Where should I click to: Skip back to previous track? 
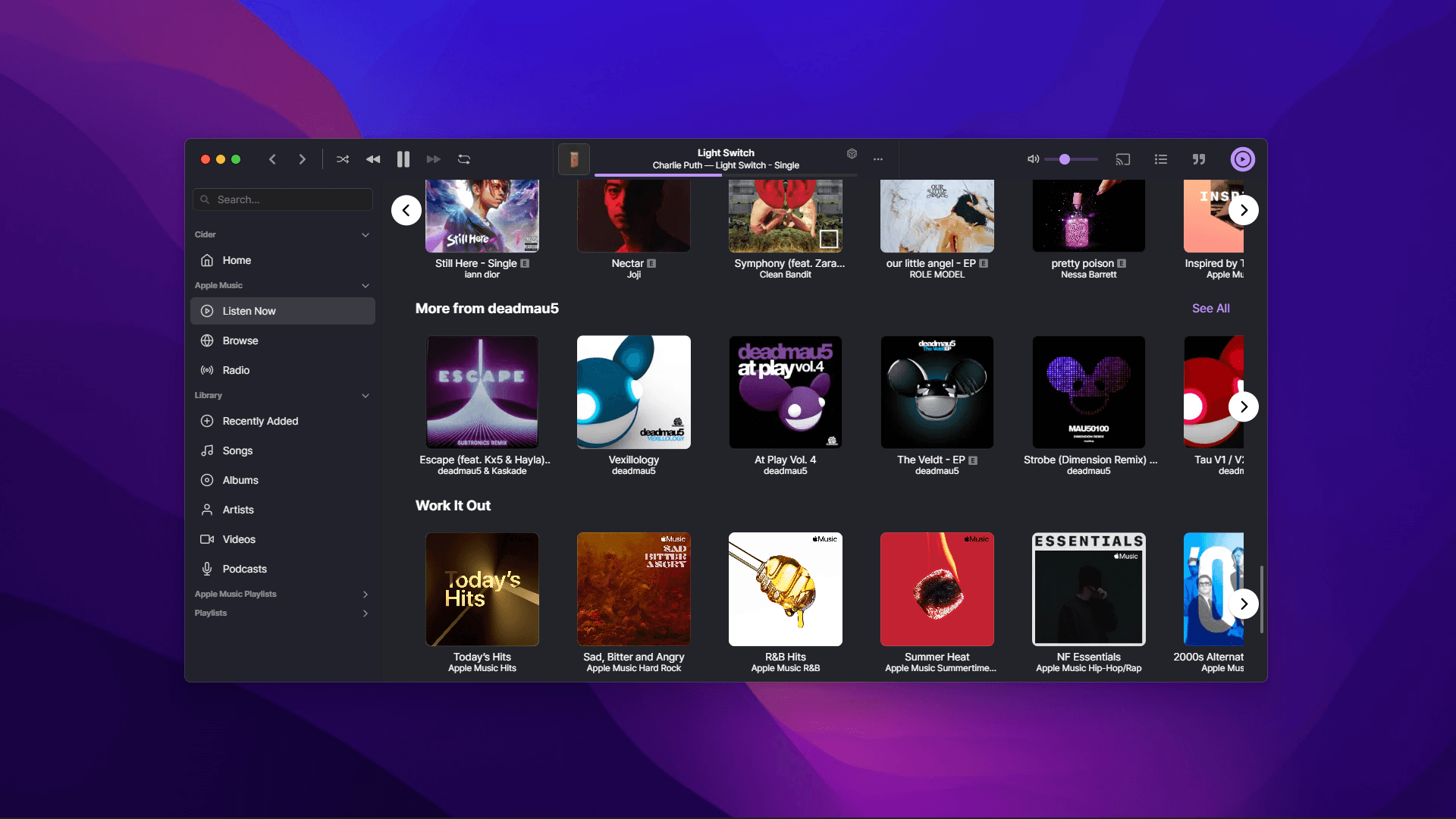(373, 159)
